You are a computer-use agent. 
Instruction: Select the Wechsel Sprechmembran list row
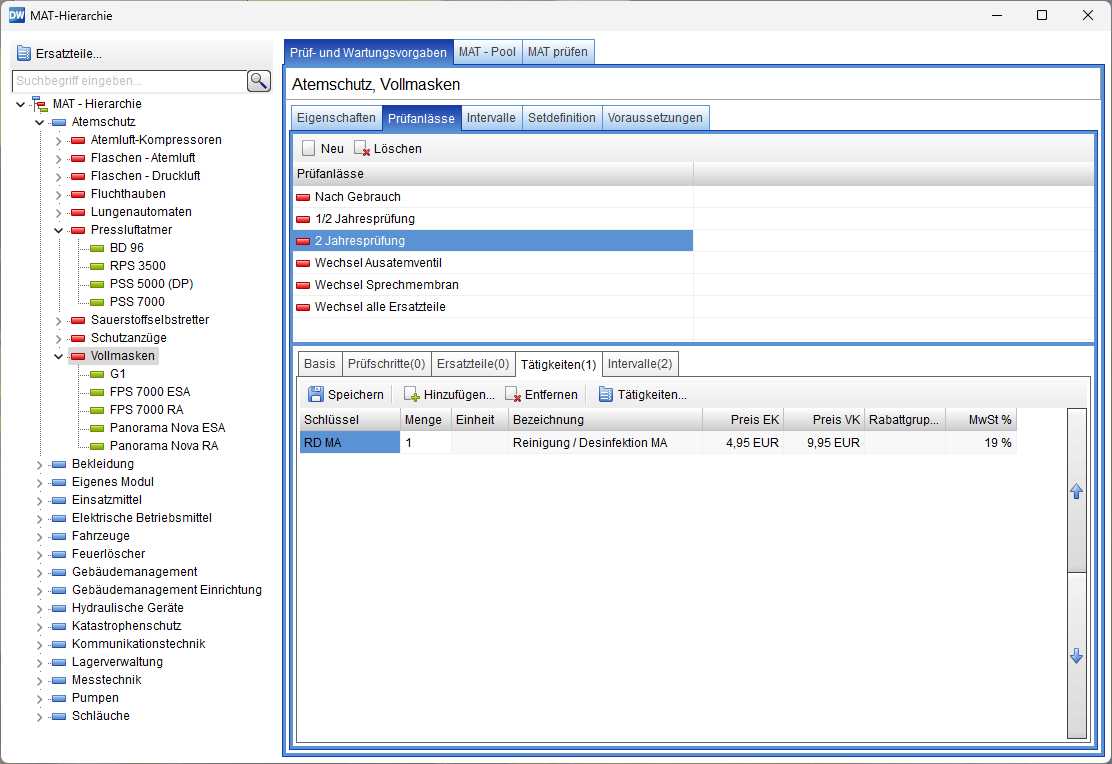pyautogui.click(x=386, y=285)
